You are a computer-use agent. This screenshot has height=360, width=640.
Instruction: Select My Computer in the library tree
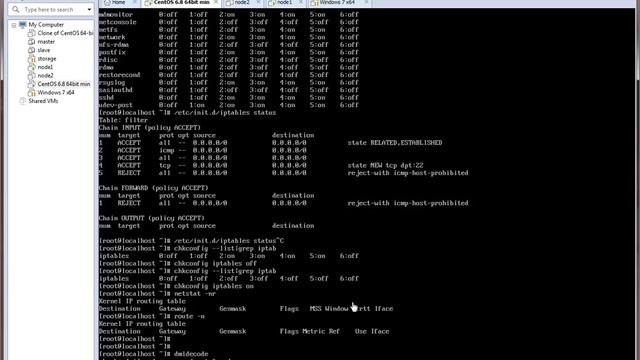pos(46,25)
